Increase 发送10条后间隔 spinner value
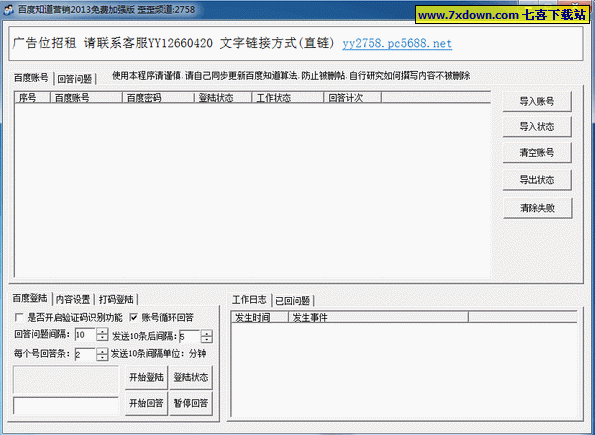Viewport: 595px width, 435px height. click(x=206, y=333)
